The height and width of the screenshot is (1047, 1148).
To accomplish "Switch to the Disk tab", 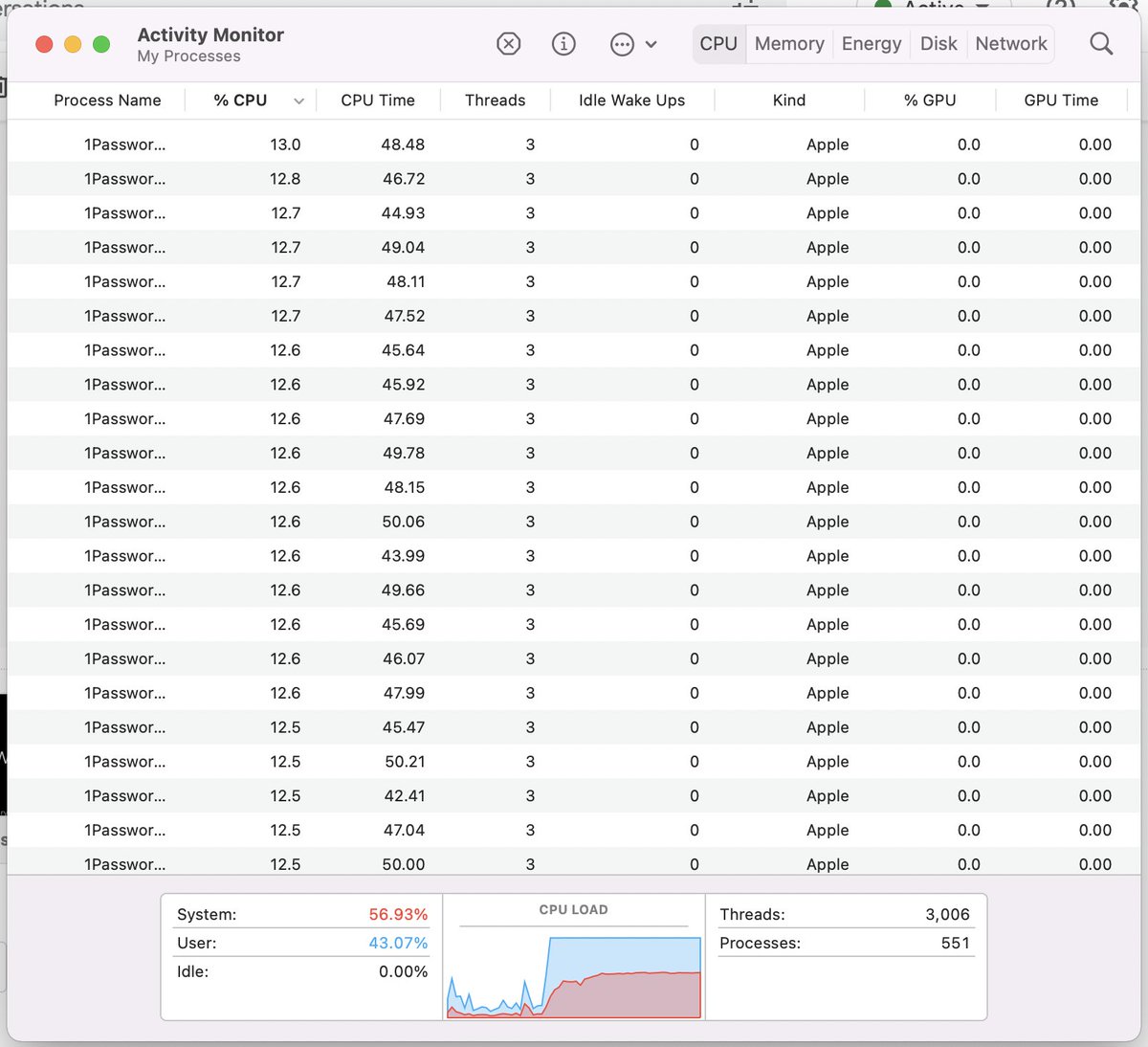I will 938,44.
